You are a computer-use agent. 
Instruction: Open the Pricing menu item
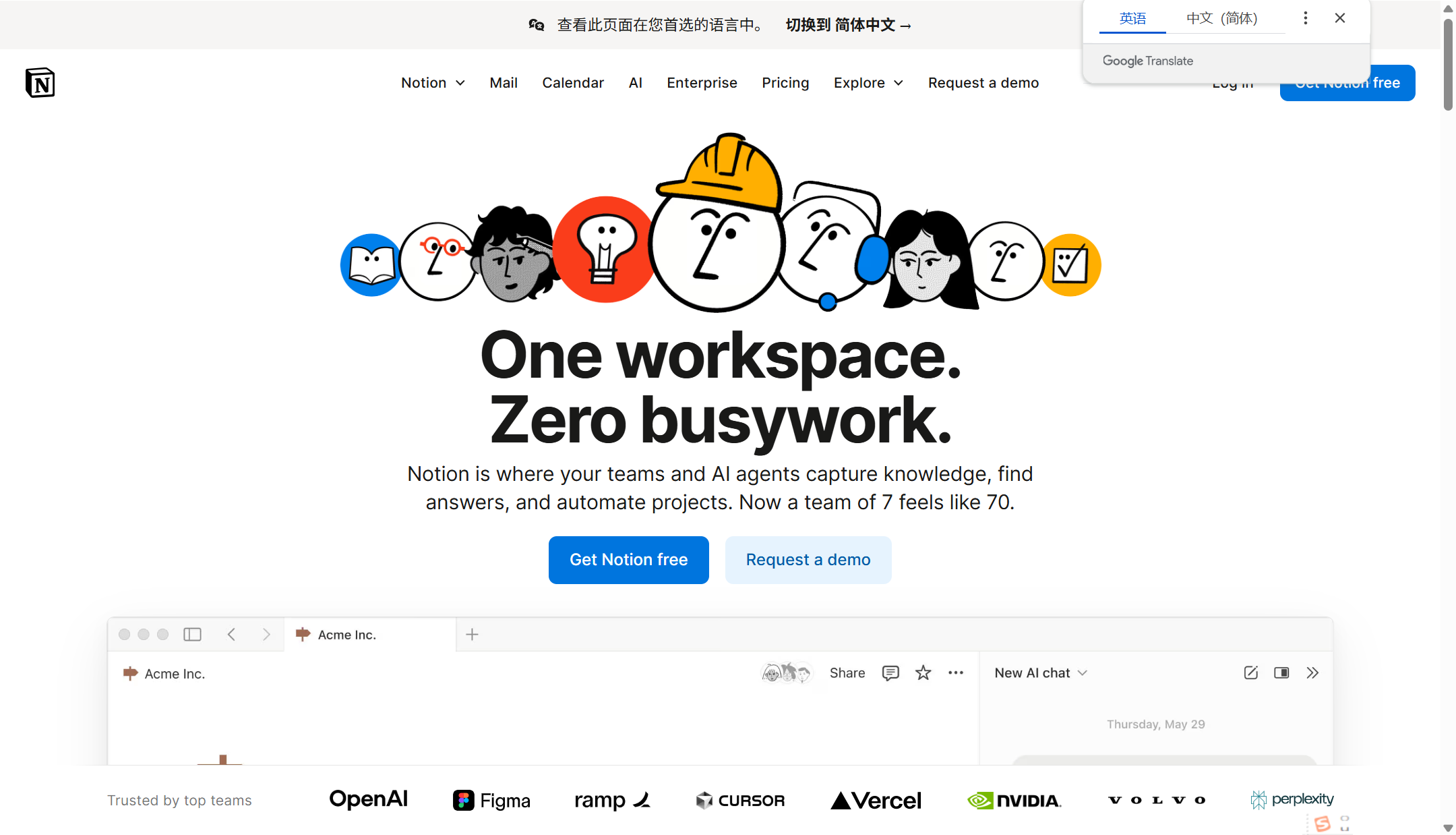coord(785,82)
